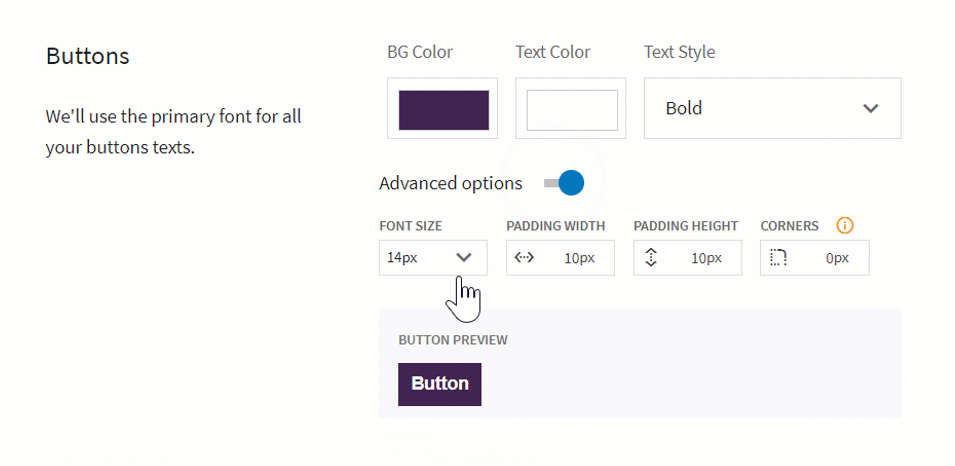Screen dimensions: 955x466
Task: Click the purple preview Button
Action: [440, 384]
